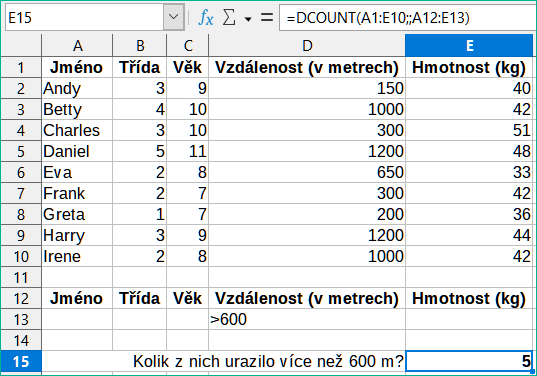Viewport: 537px width, 376px height.
Task: Select the cell with name Charles
Action: 77,130
